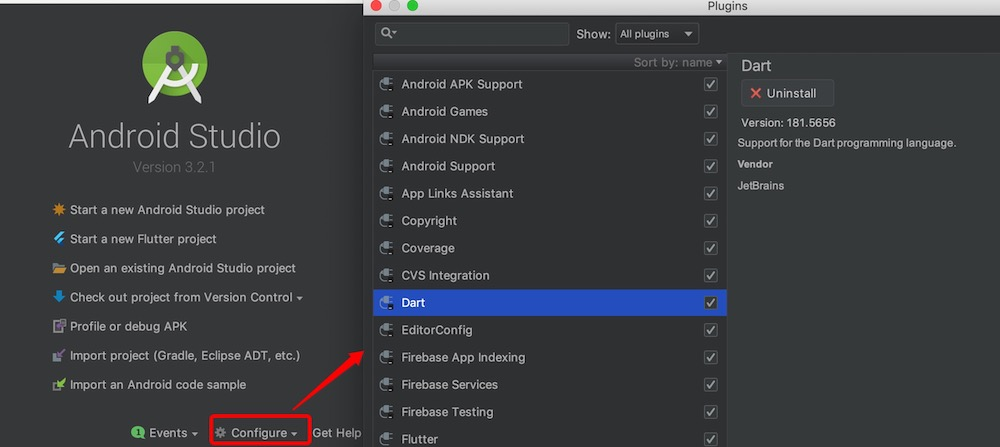Open the Show All plugins dropdown
Viewport: 1000px width, 447px height.
(x=657, y=34)
